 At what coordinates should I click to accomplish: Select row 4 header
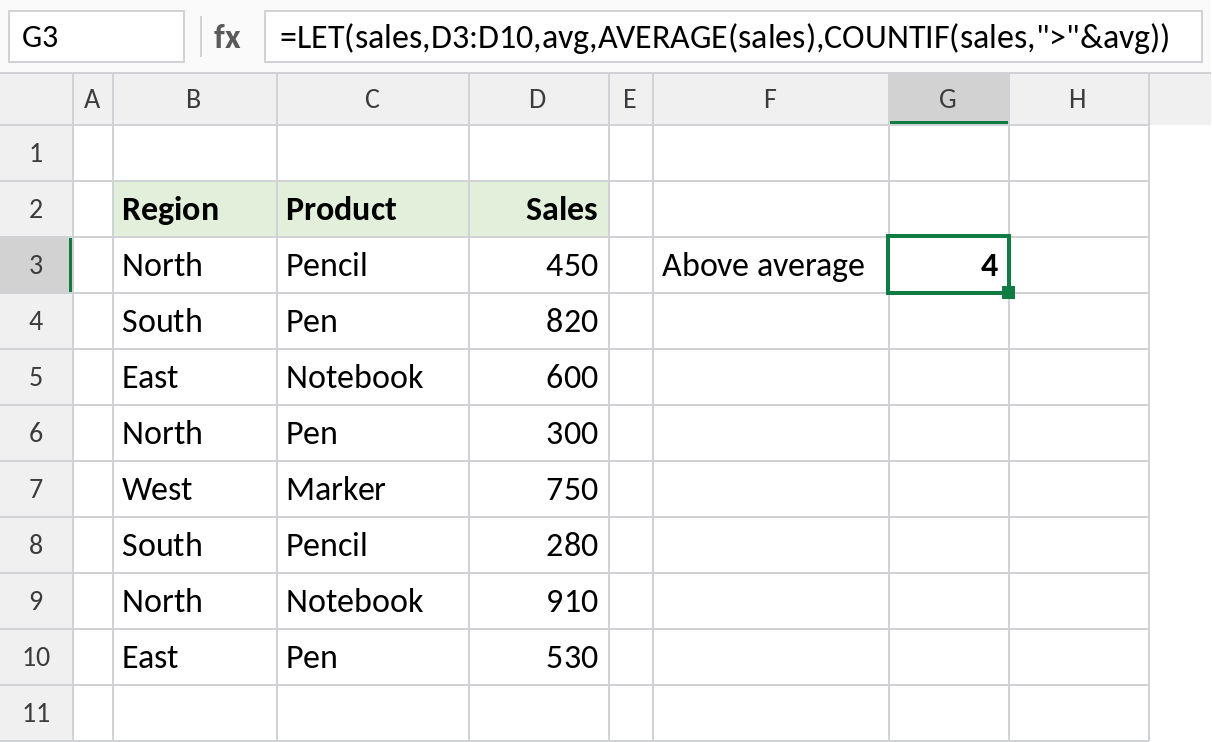tap(37, 321)
